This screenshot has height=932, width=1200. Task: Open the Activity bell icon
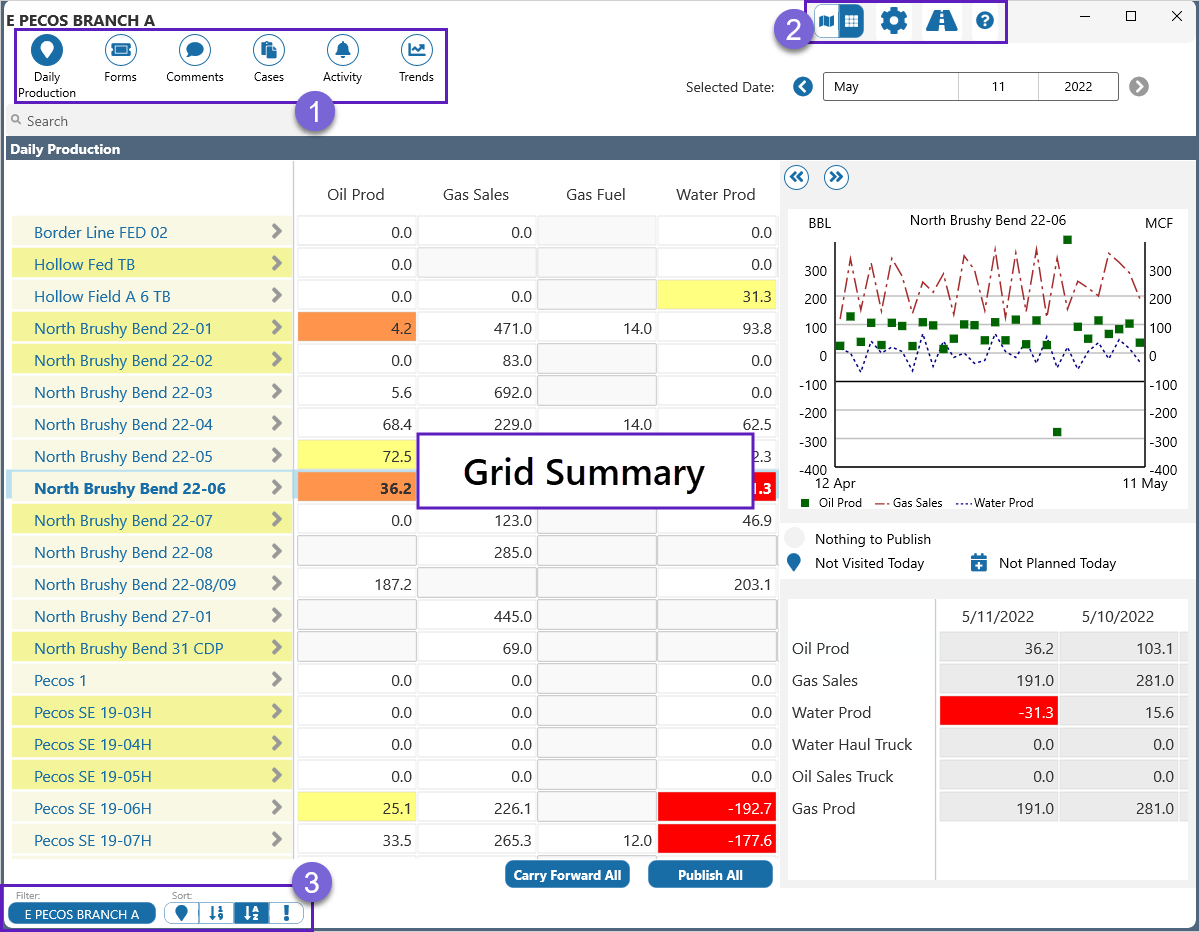tap(342, 50)
